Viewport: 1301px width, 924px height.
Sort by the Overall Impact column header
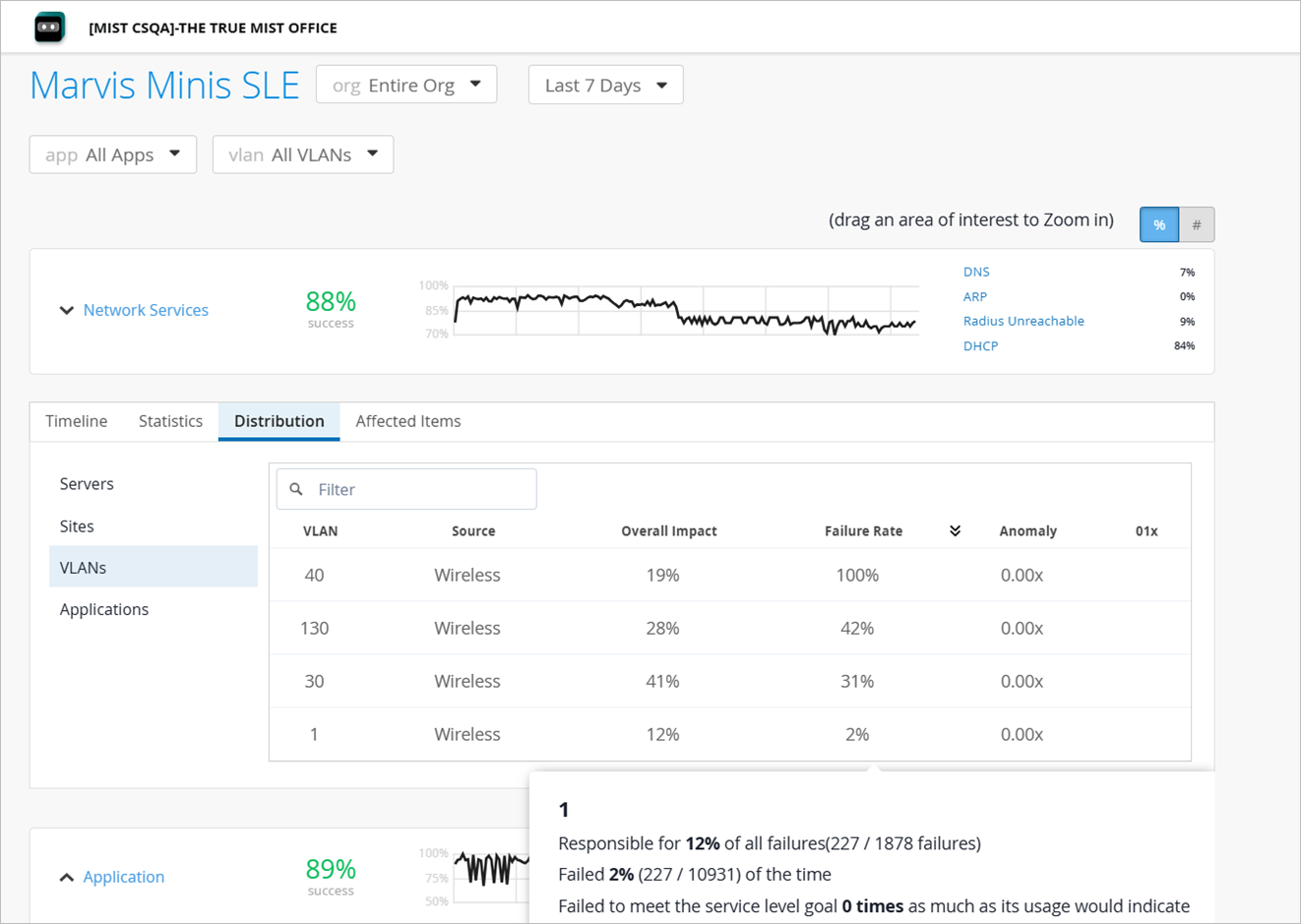pos(669,530)
